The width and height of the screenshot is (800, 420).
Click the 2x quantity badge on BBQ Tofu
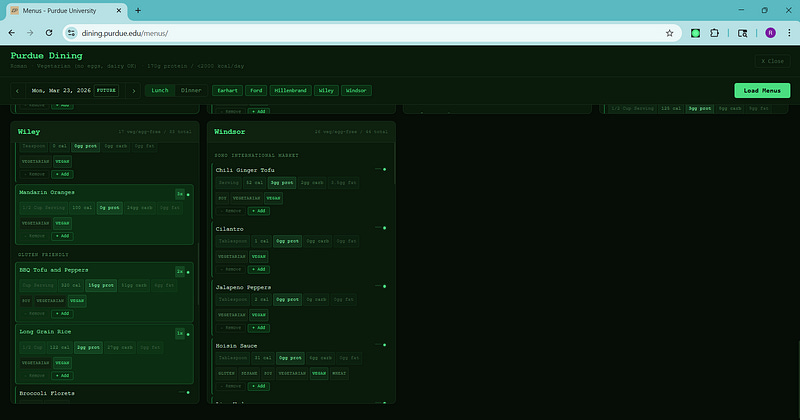click(180, 271)
